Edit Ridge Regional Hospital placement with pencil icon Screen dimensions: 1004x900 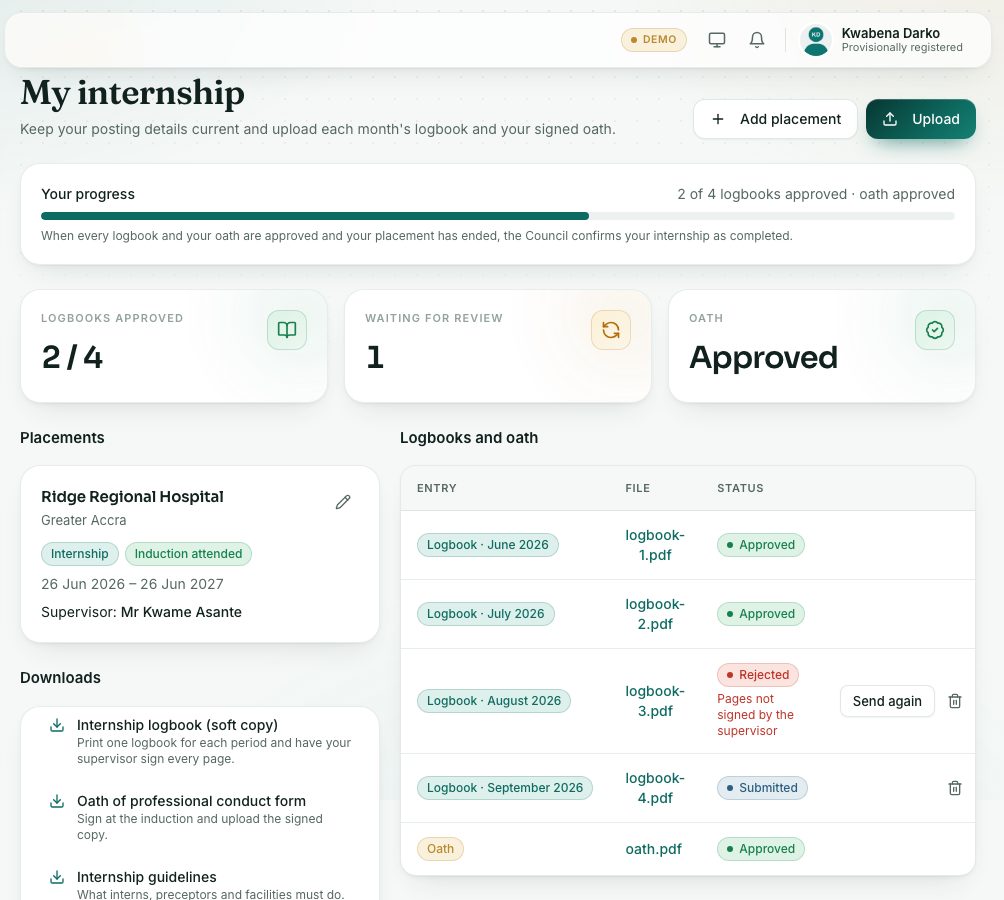(343, 502)
